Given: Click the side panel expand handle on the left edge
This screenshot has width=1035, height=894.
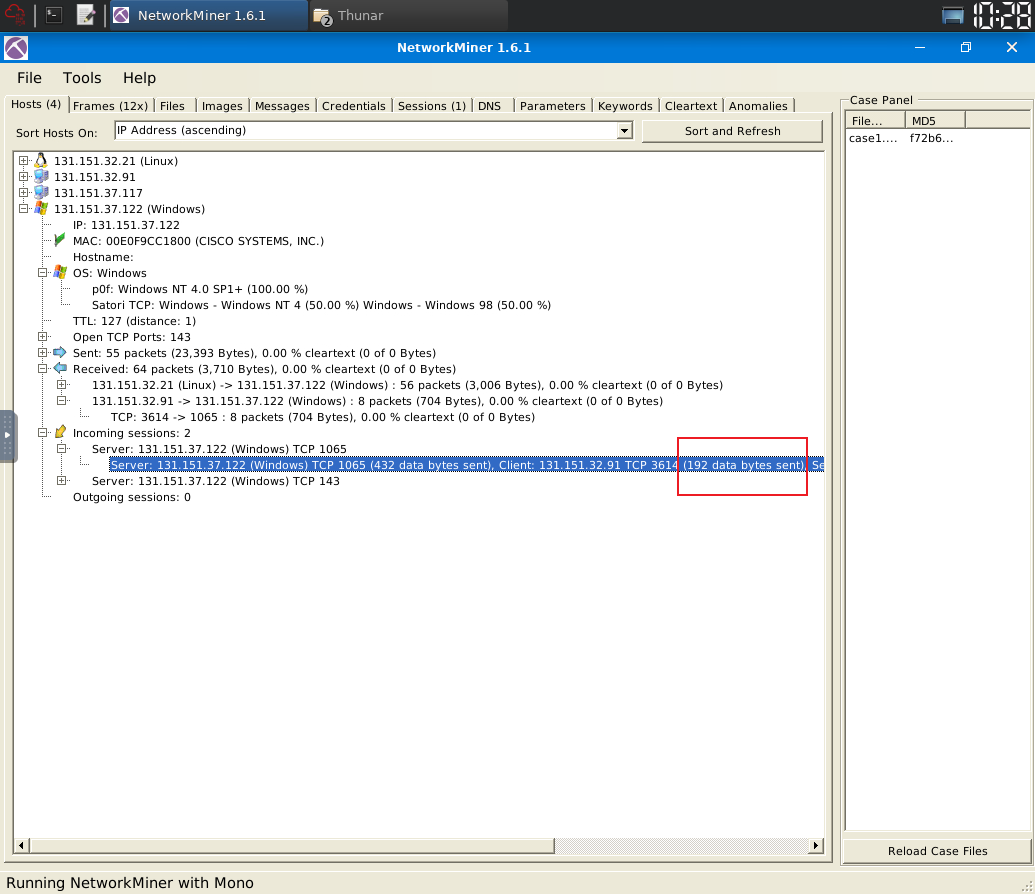Looking at the screenshot, I should [x=7, y=436].
